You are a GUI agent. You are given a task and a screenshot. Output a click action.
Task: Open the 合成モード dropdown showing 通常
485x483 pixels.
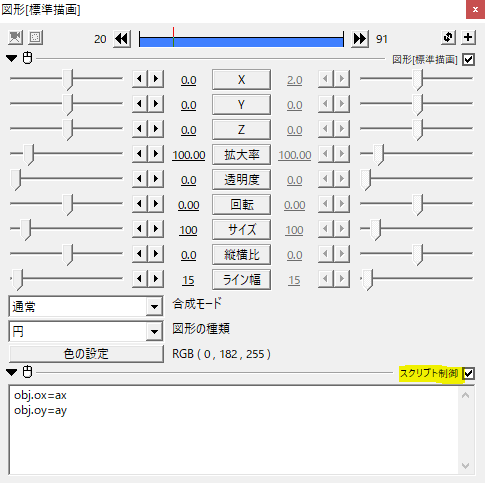(86, 306)
